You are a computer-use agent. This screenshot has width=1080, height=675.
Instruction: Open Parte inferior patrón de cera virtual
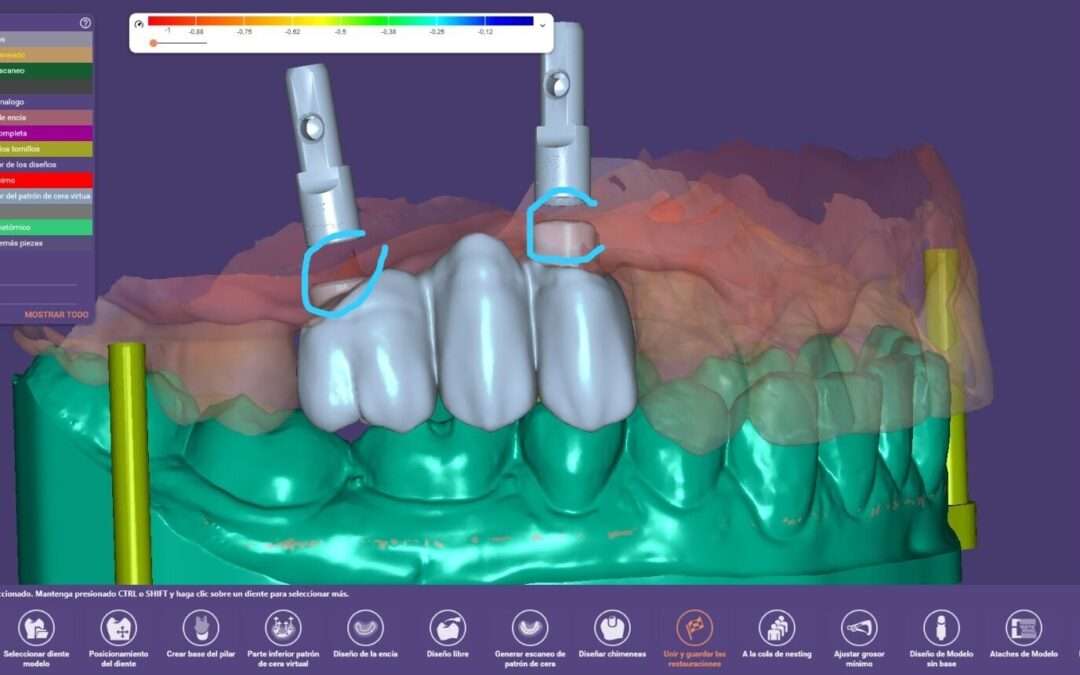point(283,638)
